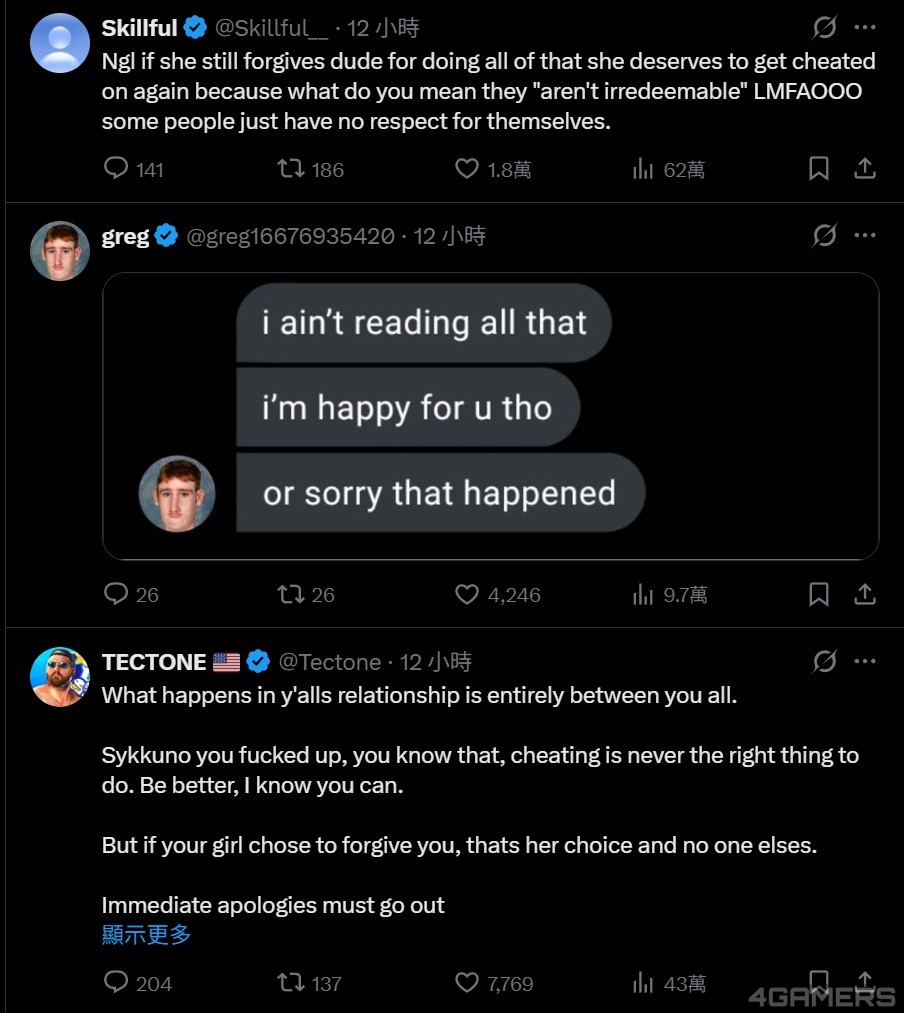Click Grok icon on Skillful's tweet
This screenshot has height=1013, width=904.
(825, 27)
